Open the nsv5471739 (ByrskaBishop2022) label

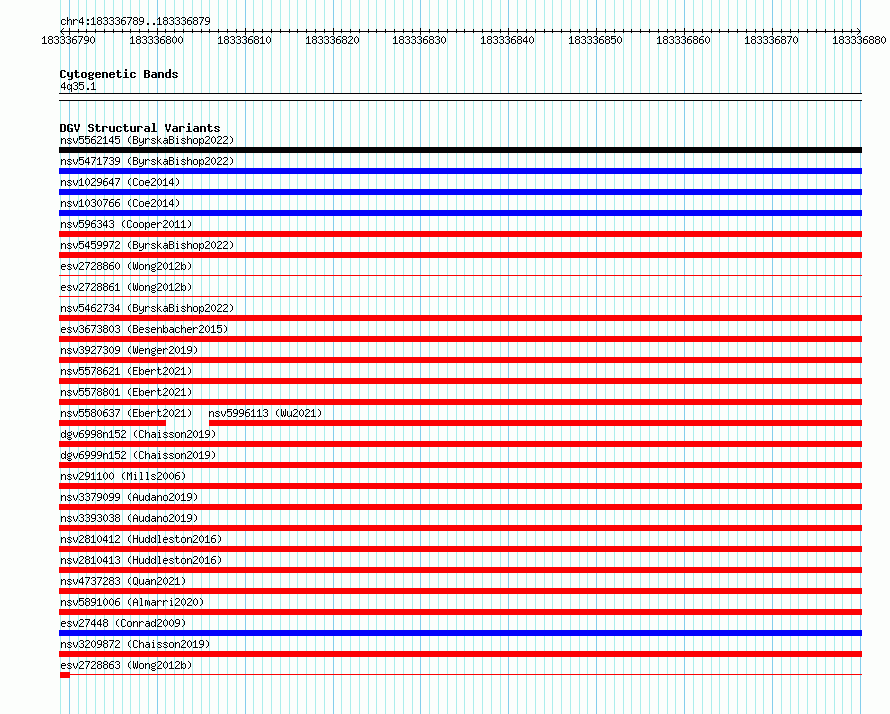[x=147, y=161]
